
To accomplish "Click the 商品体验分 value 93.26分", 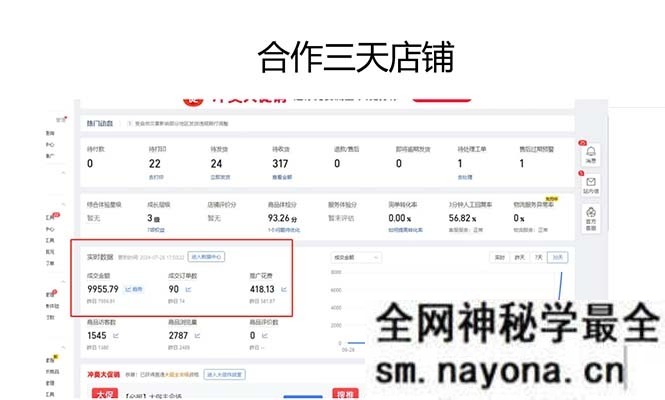I will pos(282,218).
